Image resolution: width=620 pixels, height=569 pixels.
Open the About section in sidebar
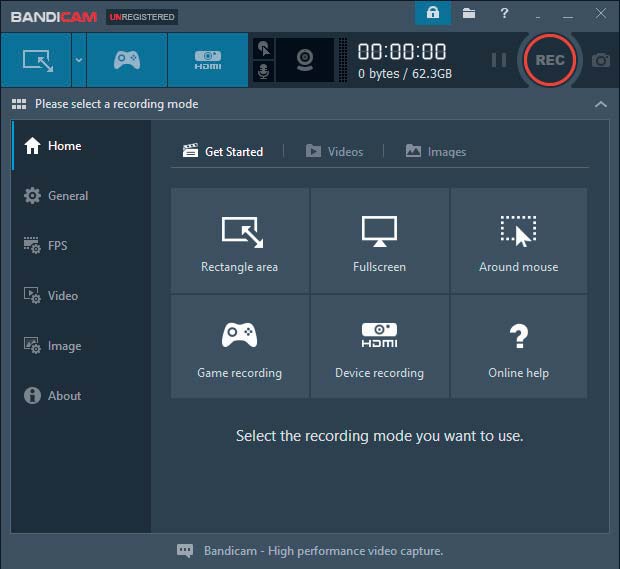[81, 395]
